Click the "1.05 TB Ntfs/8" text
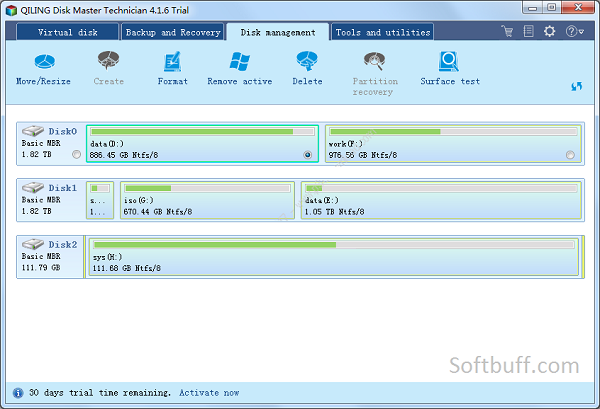600x409 pixels. pos(334,212)
